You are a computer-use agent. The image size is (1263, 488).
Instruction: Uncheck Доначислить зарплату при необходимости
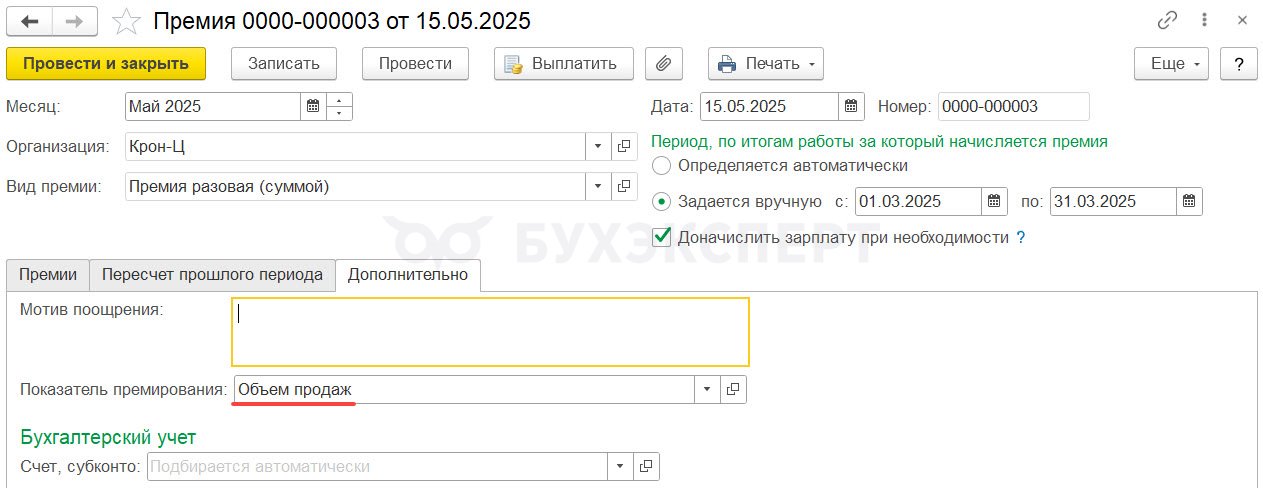click(661, 237)
